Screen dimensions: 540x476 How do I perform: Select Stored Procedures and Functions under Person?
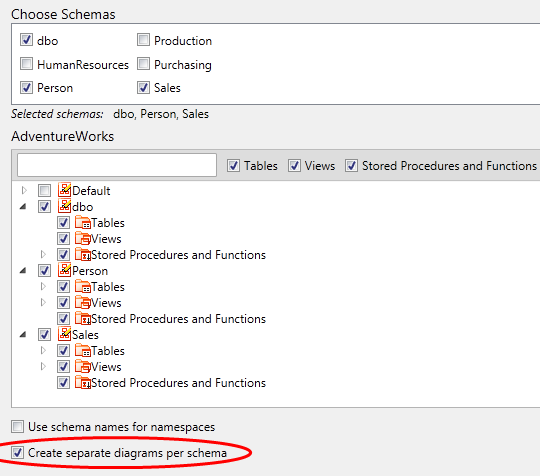pos(178,319)
